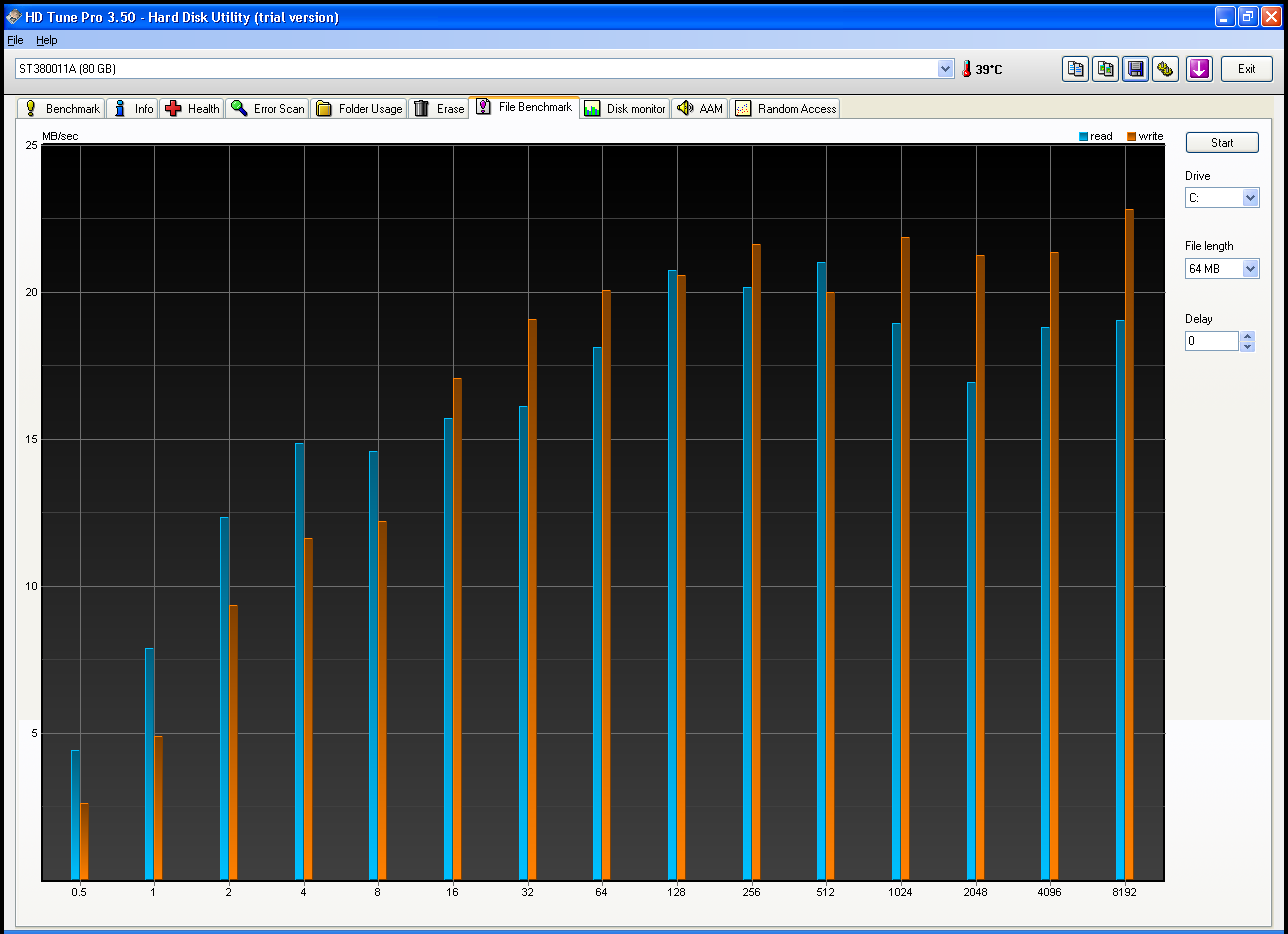Click the Random Access tab icon

coord(743,108)
